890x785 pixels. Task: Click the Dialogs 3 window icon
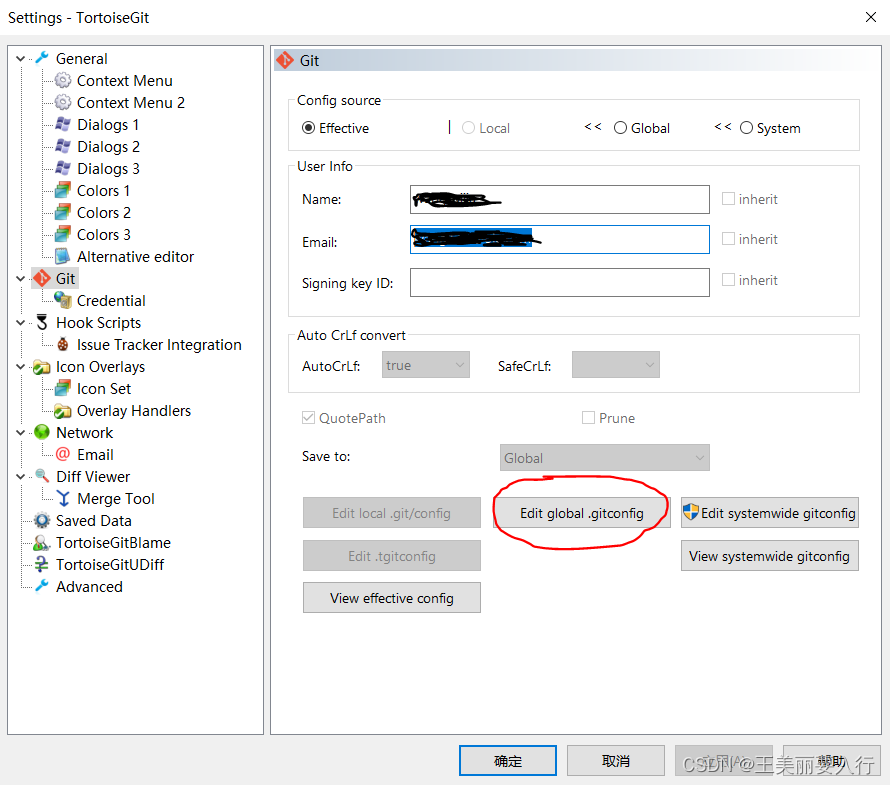pos(63,169)
